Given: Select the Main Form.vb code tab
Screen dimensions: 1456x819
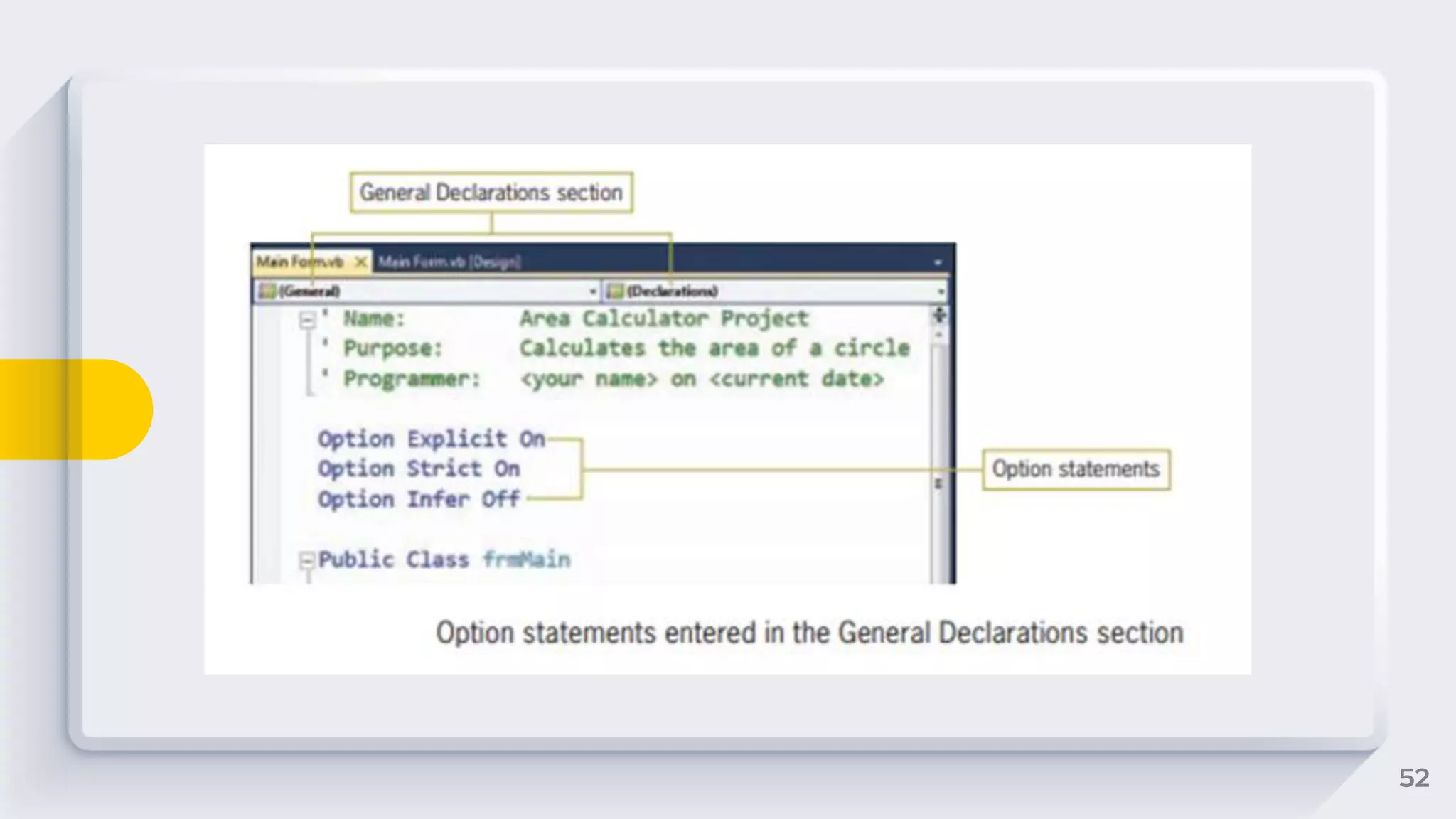Looking at the screenshot, I should click(x=300, y=262).
